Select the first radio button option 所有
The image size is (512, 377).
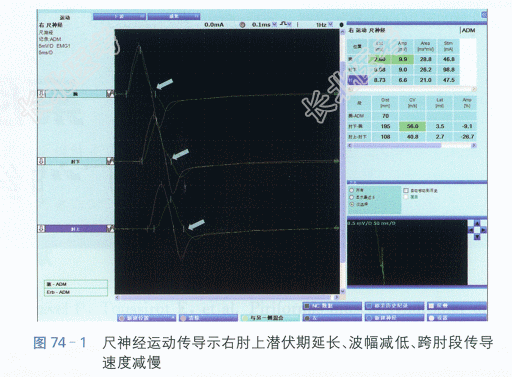tap(351, 190)
